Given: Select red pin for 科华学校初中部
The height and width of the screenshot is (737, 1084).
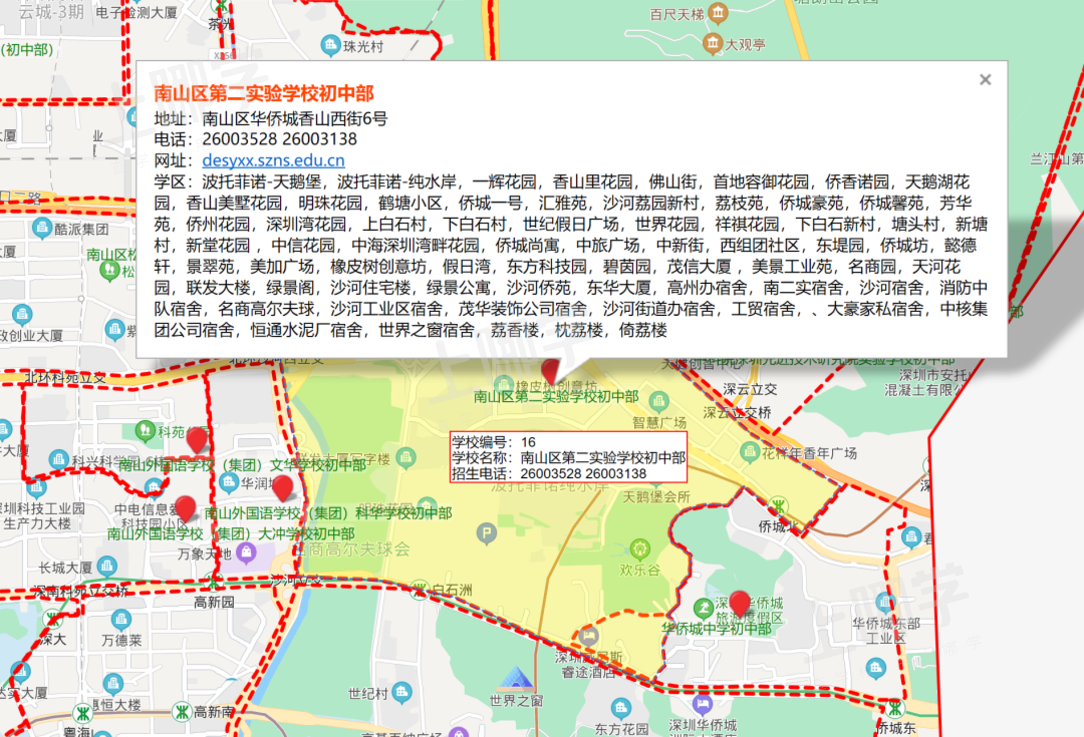Looking at the screenshot, I should pyautogui.click(x=283, y=488).
